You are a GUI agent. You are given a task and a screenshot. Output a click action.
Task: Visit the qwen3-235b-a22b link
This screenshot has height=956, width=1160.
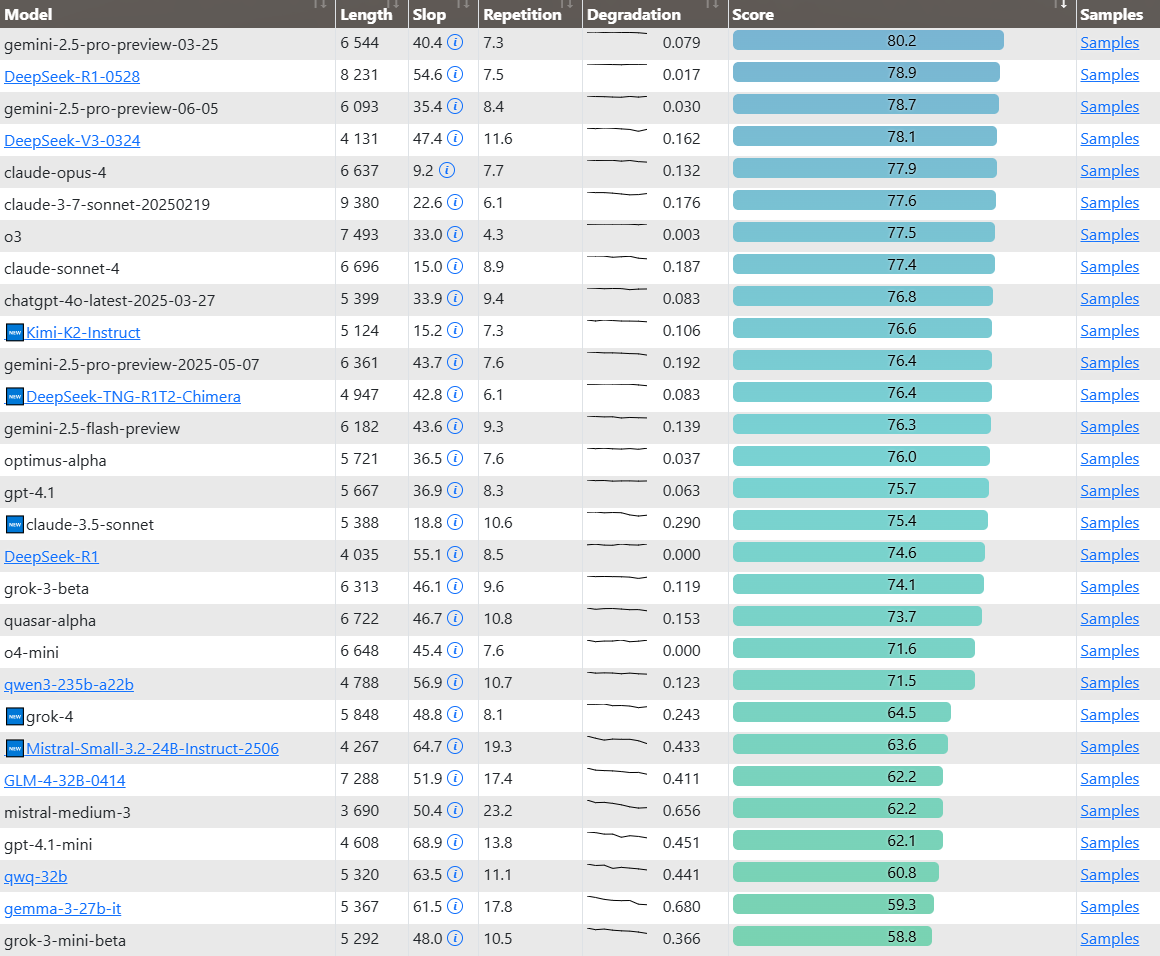69,684
